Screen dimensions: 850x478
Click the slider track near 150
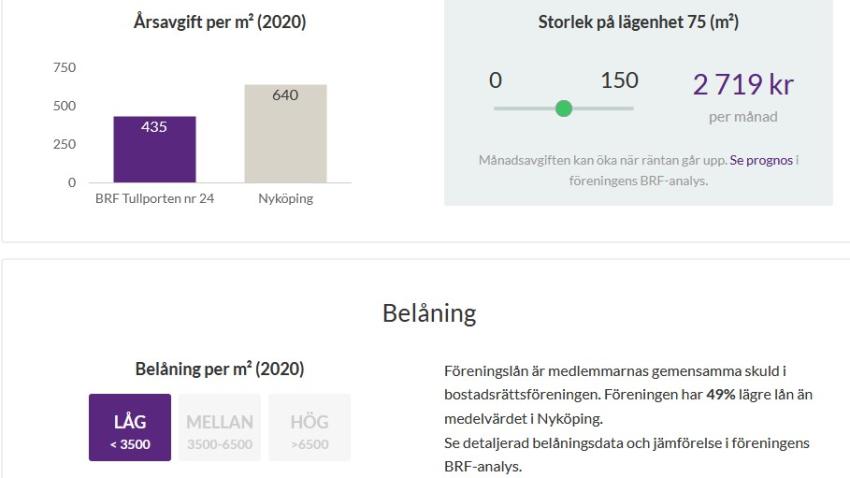(x=623, y=108)
